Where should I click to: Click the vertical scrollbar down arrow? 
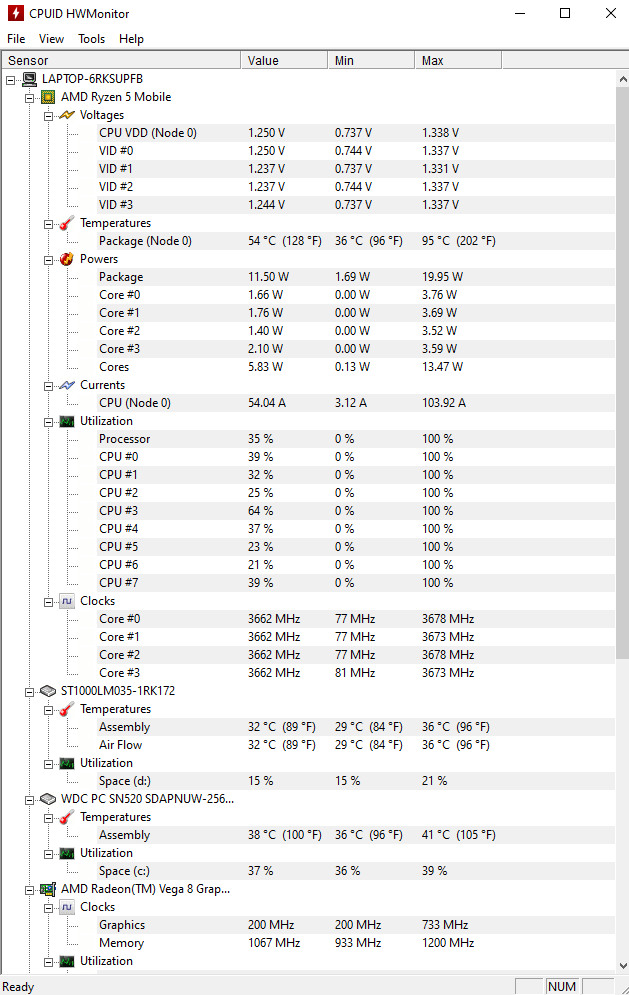tap(622, 965)
